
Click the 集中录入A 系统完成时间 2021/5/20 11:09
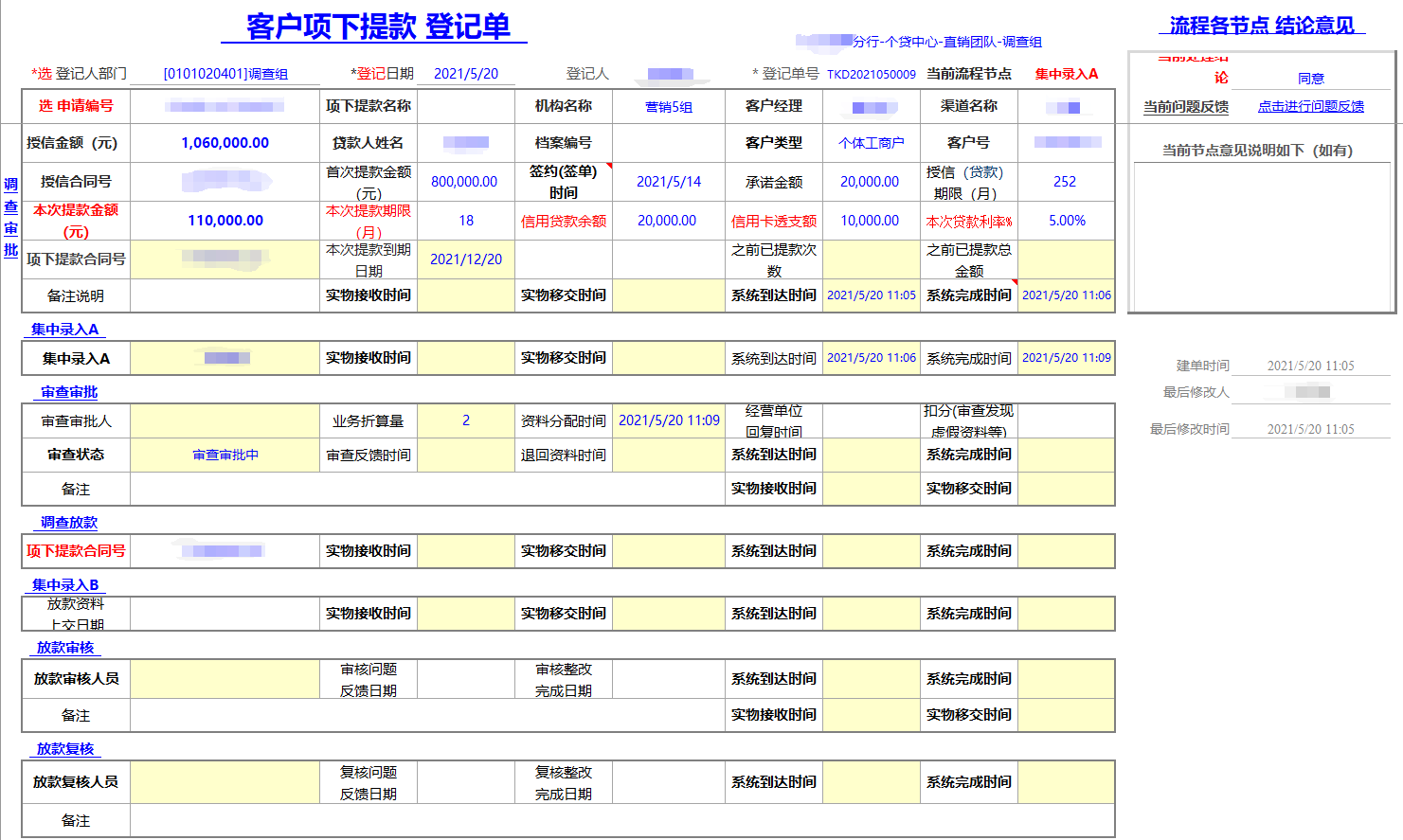[x=1067, y=358]
